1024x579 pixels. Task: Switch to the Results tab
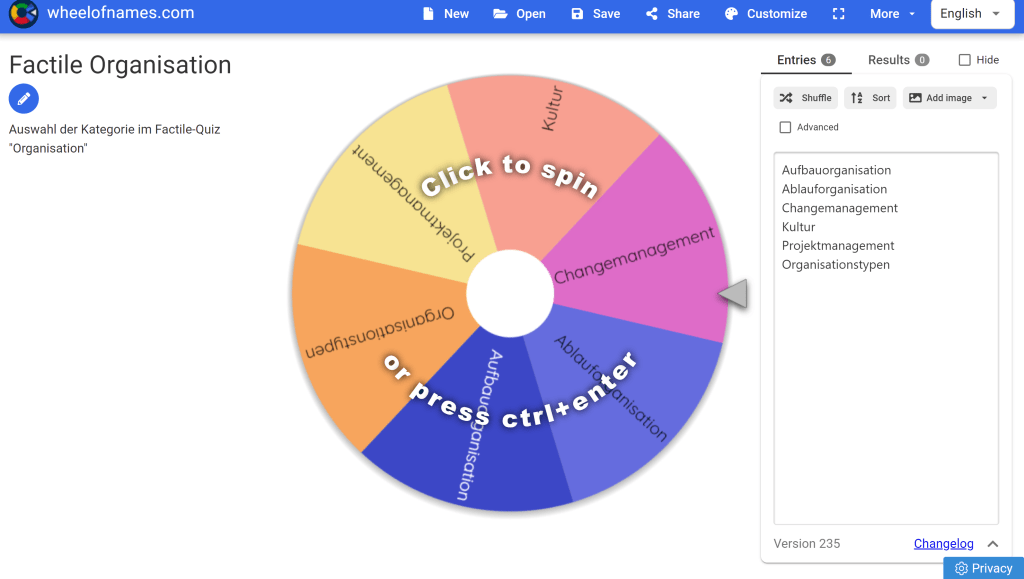click(x=897, y=60)
